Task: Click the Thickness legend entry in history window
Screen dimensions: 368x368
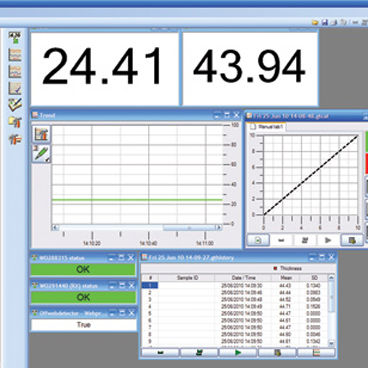Action: click(287, 268)
